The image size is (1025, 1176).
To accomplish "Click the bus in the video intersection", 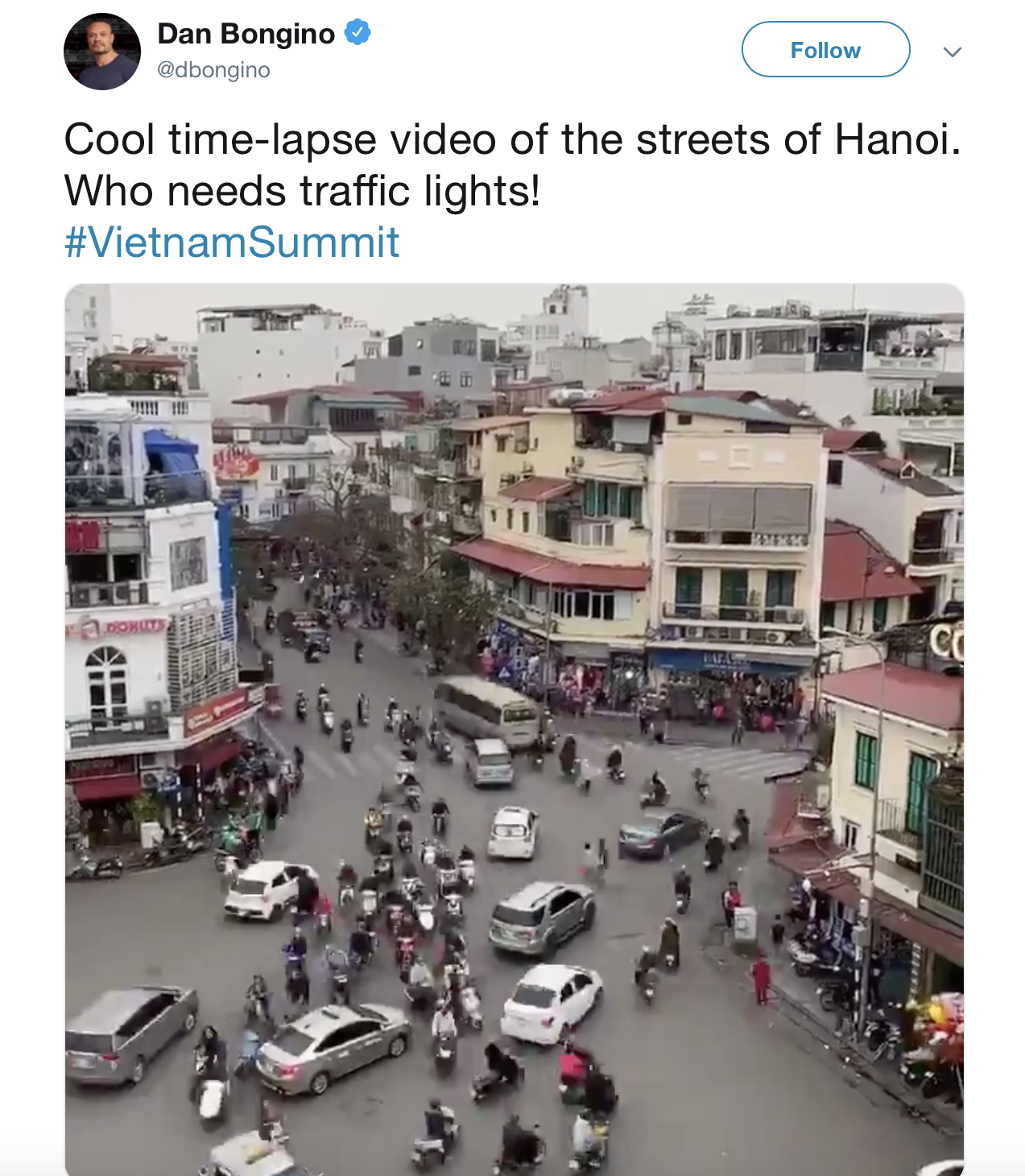I will pos(486,710).
